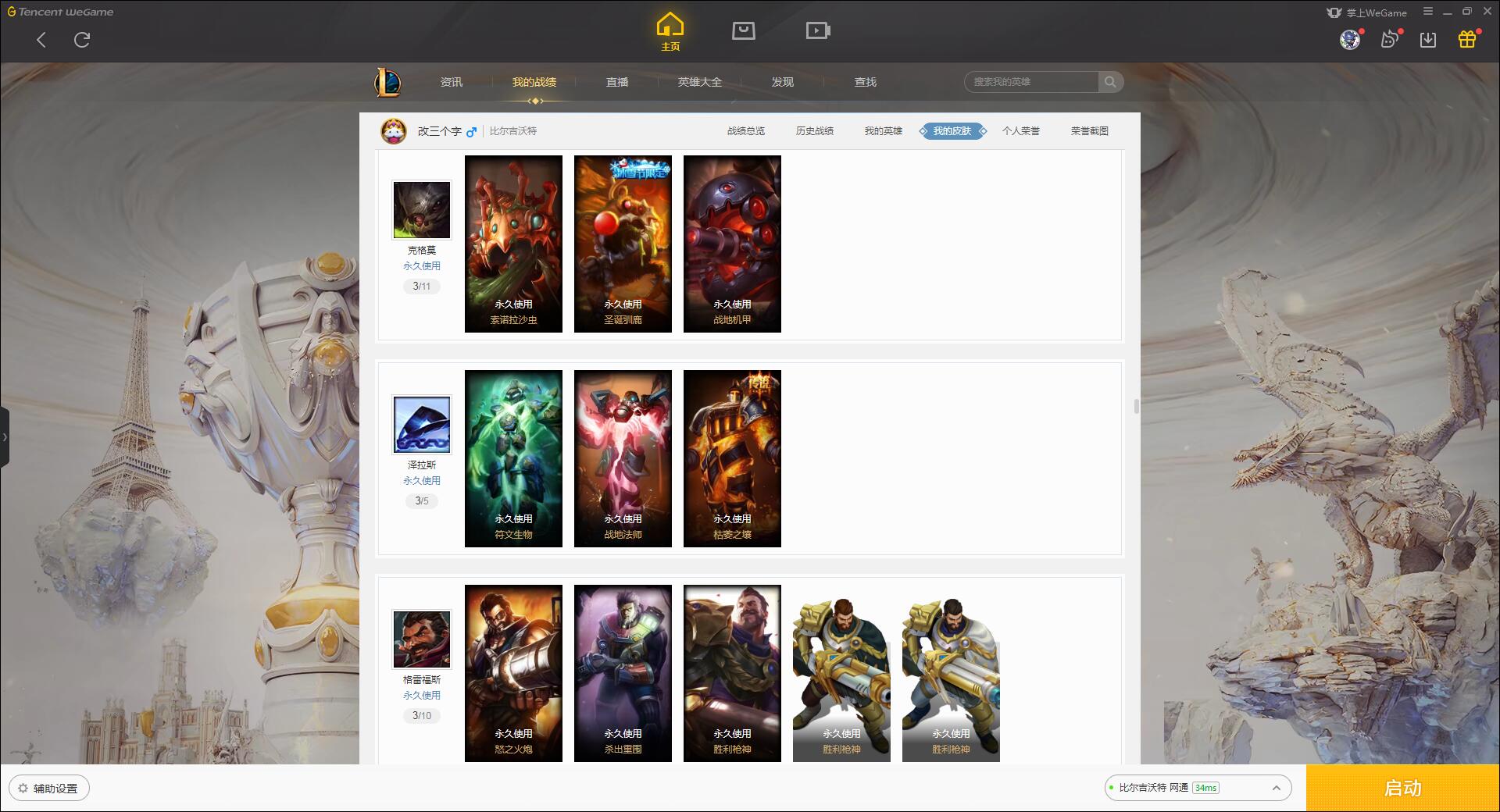
Task: Open the store bag icon in the top bar
Action: (x=744, y=31)
